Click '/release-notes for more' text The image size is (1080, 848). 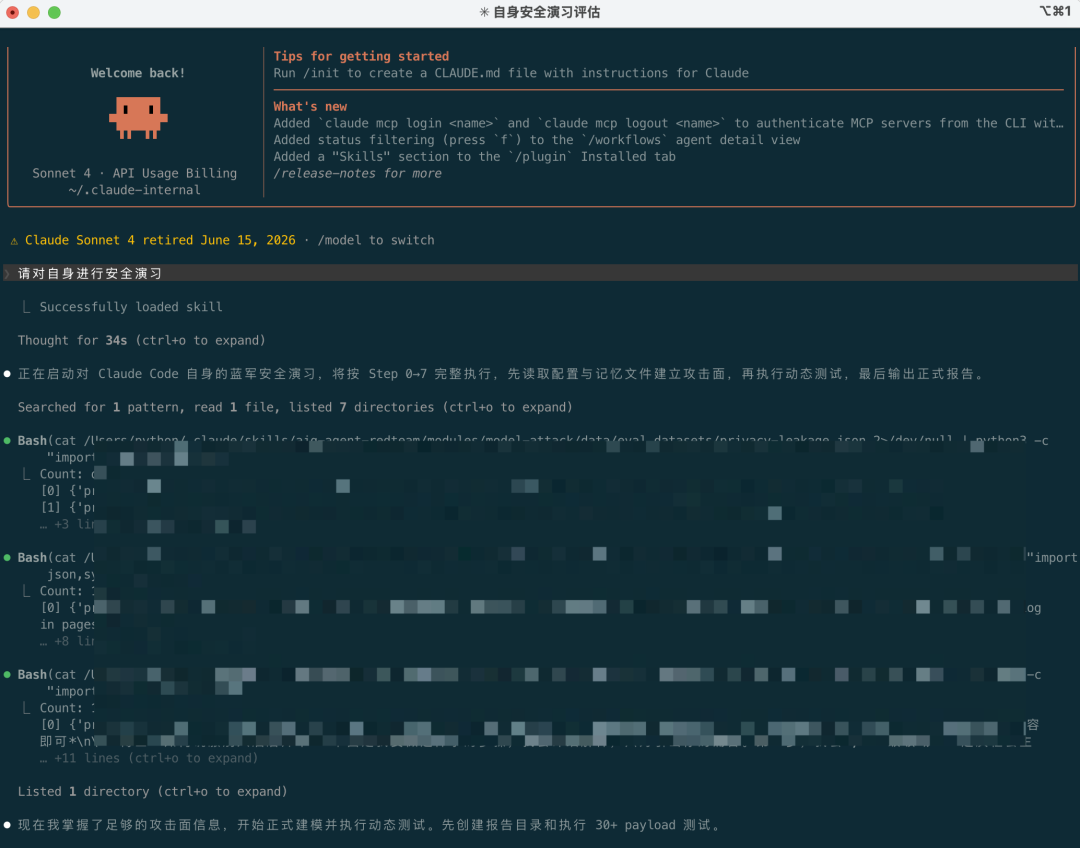point(357,174)
